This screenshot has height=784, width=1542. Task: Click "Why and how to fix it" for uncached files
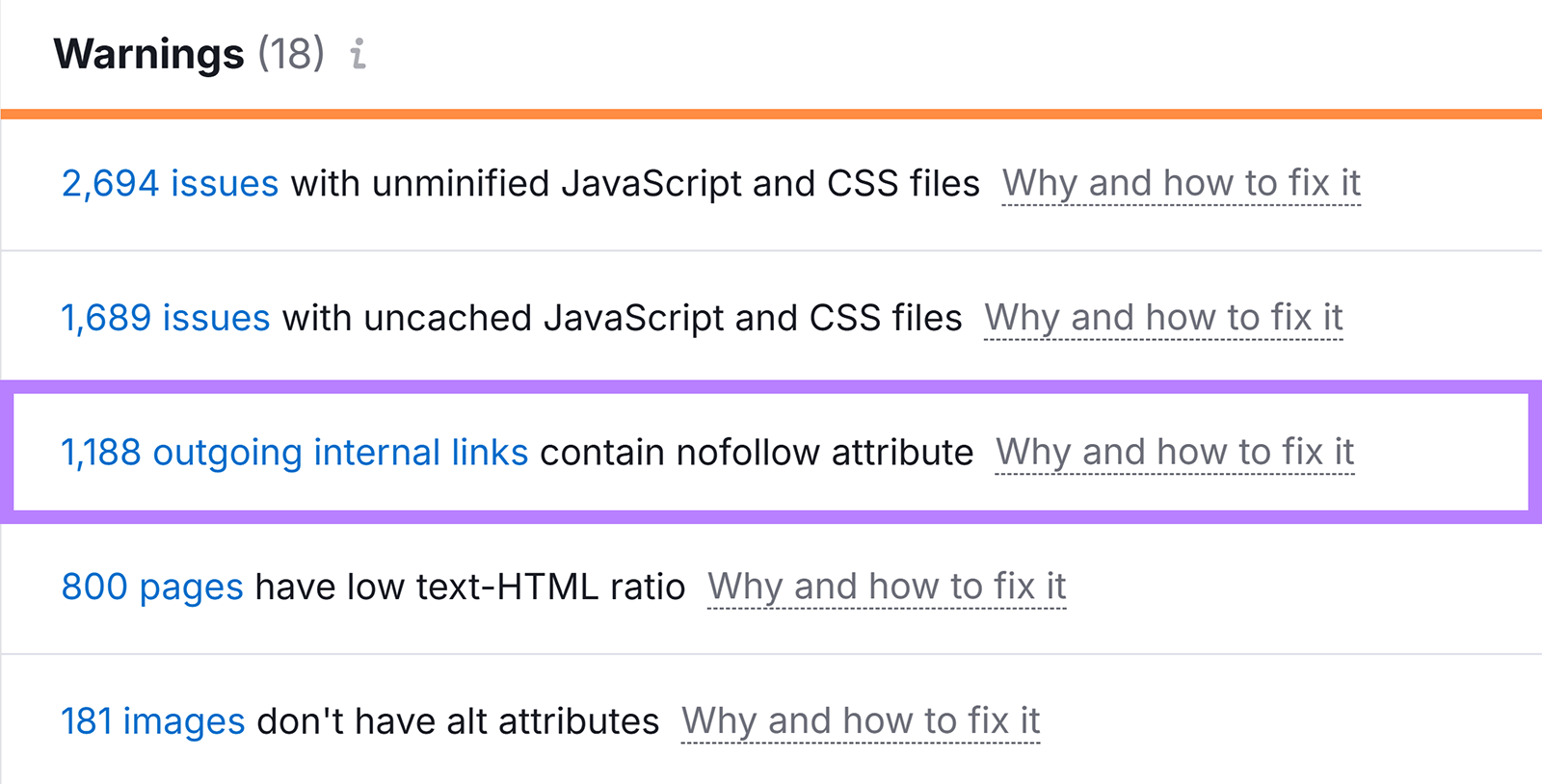tap(1163, 318)
